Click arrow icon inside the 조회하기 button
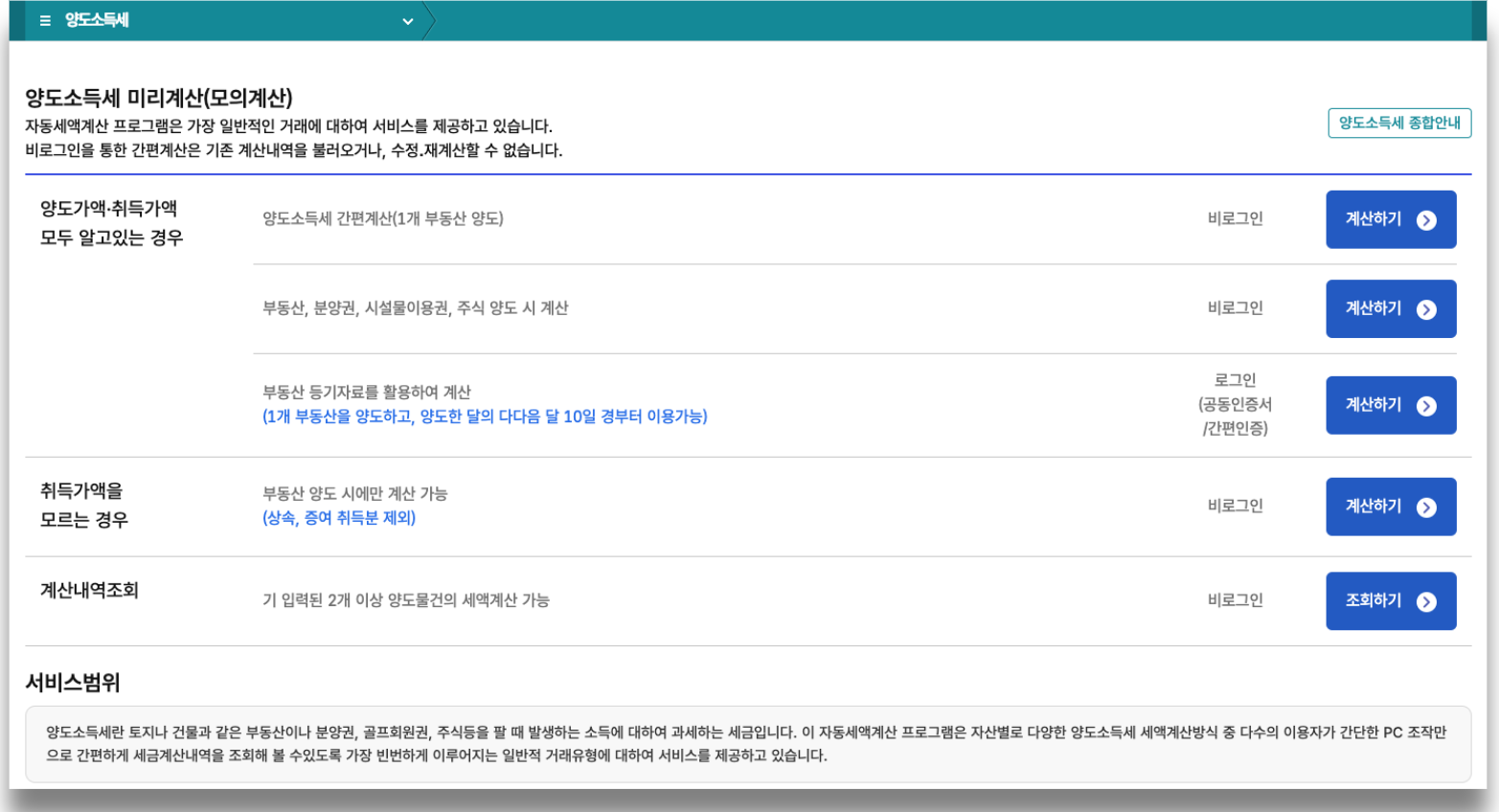This screenshot has width=1499, height=812. click(1424, 600)
